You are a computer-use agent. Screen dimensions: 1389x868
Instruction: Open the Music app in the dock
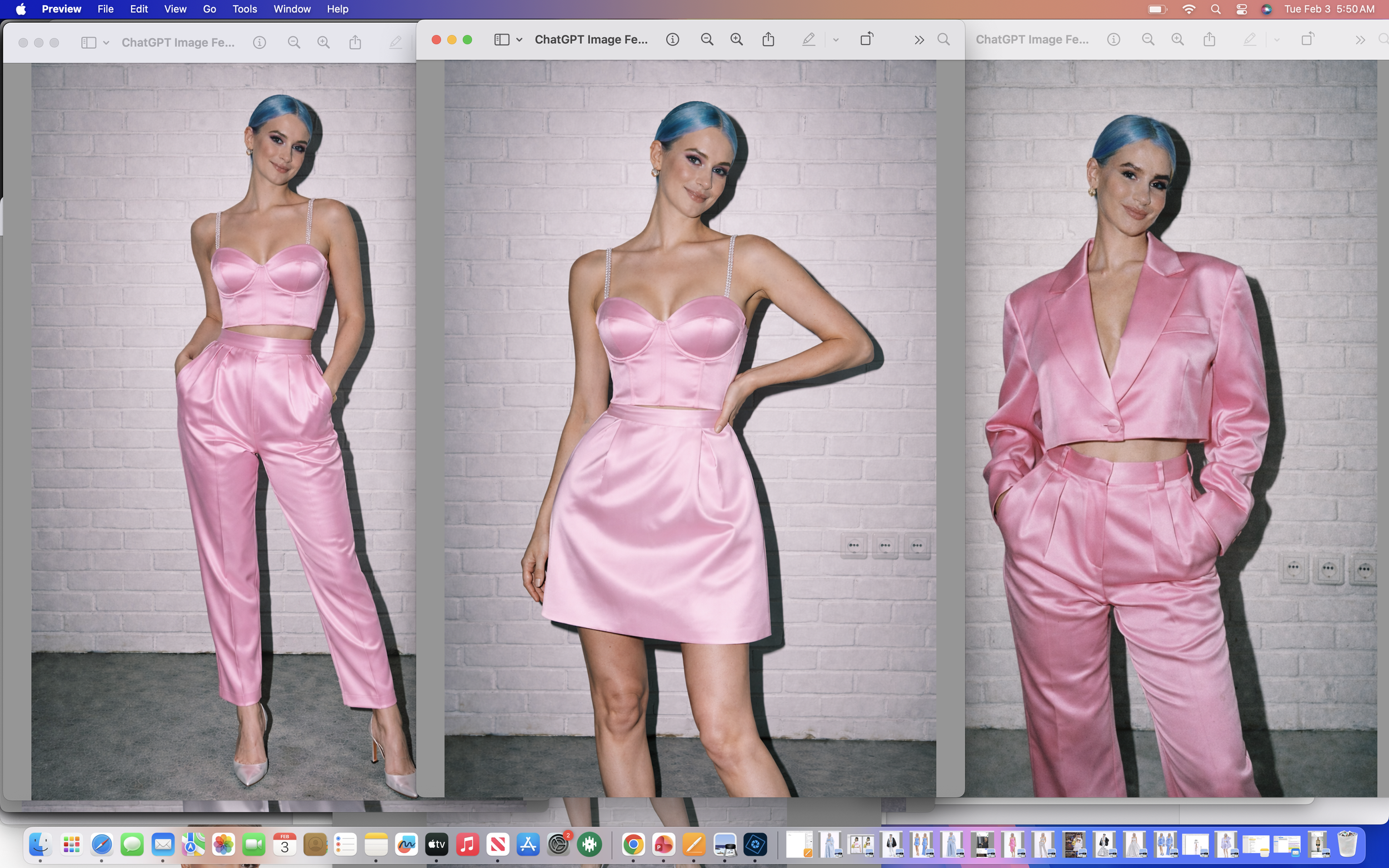tap(467, 845)
